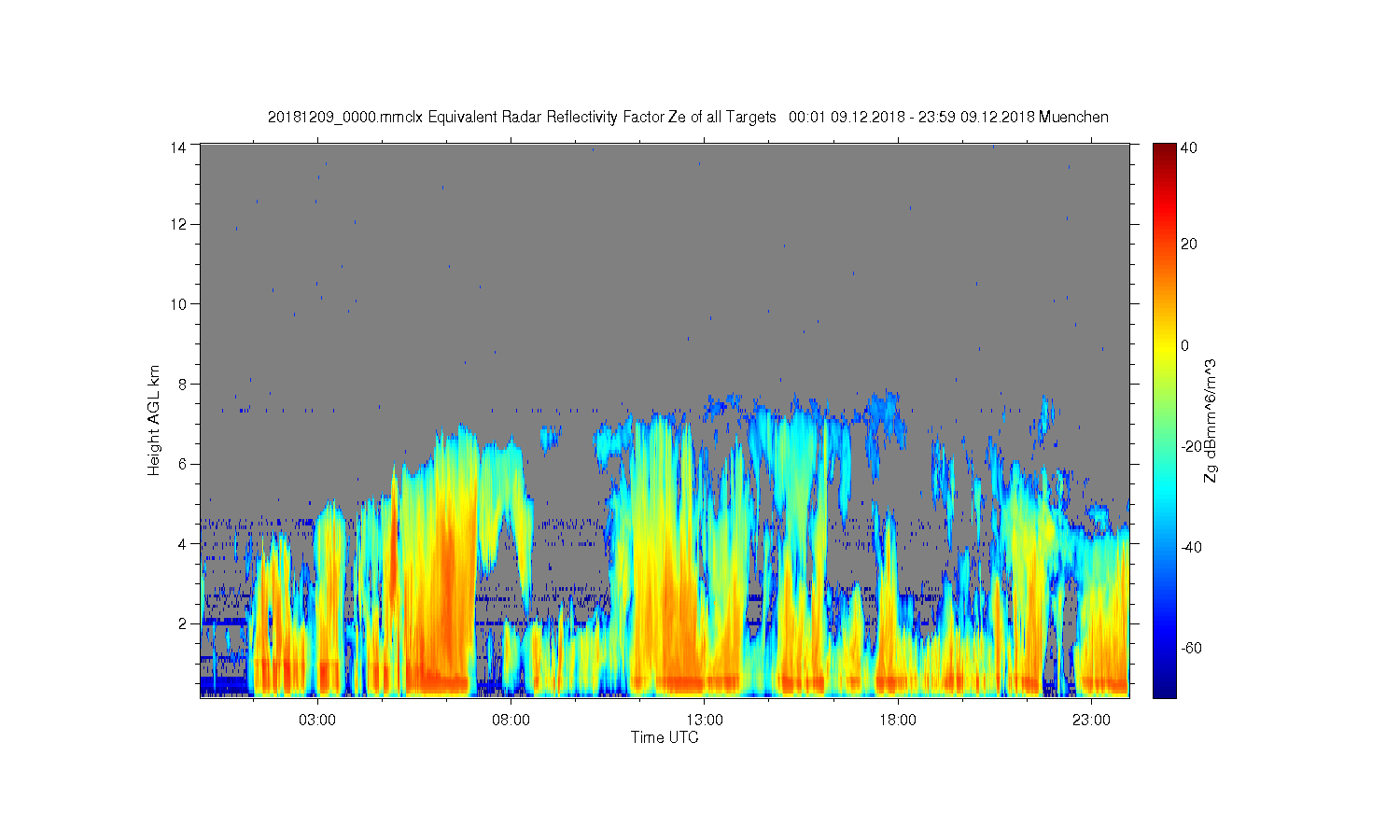
Task: Click the 14 km height tick label
Action: (180, 146)
